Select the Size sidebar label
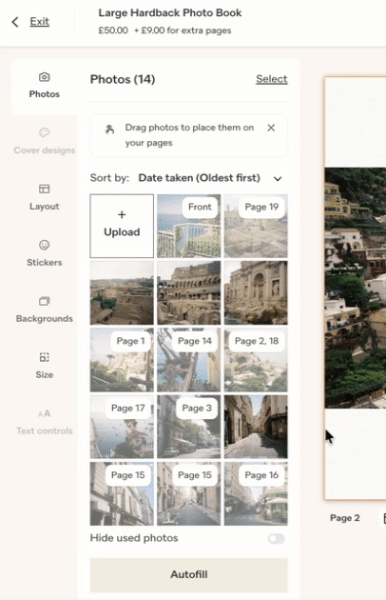Image resolution: width=386 pixels, height=600 pixels. click(44, 375)
